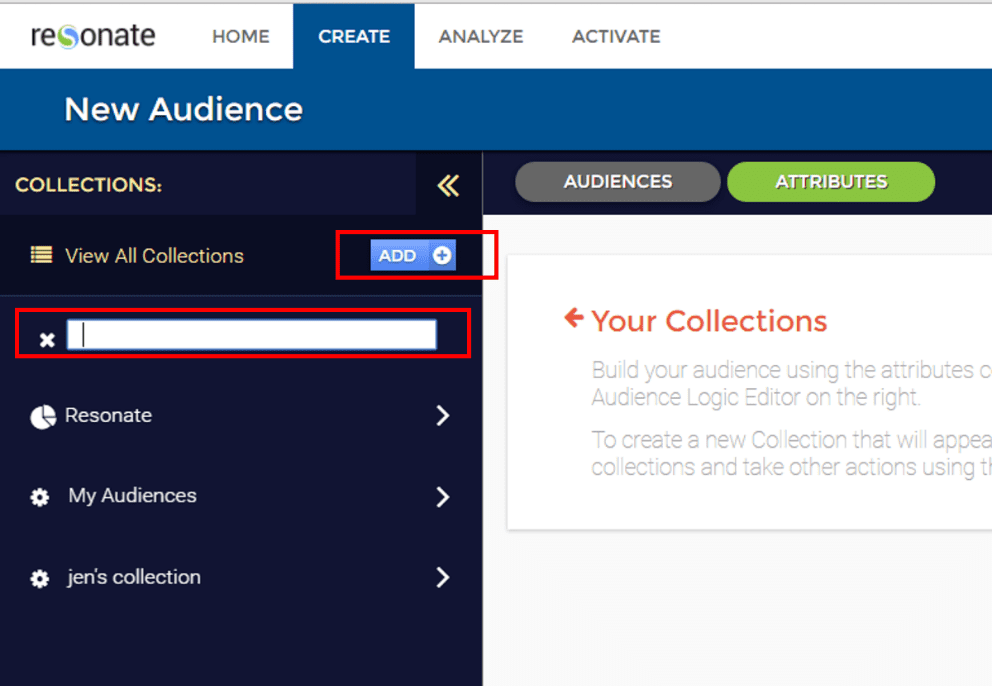Image resolution: width=992 pixels, height=686 pixels.
Task: Focus the new collection name field
Action: pos(251,334)
